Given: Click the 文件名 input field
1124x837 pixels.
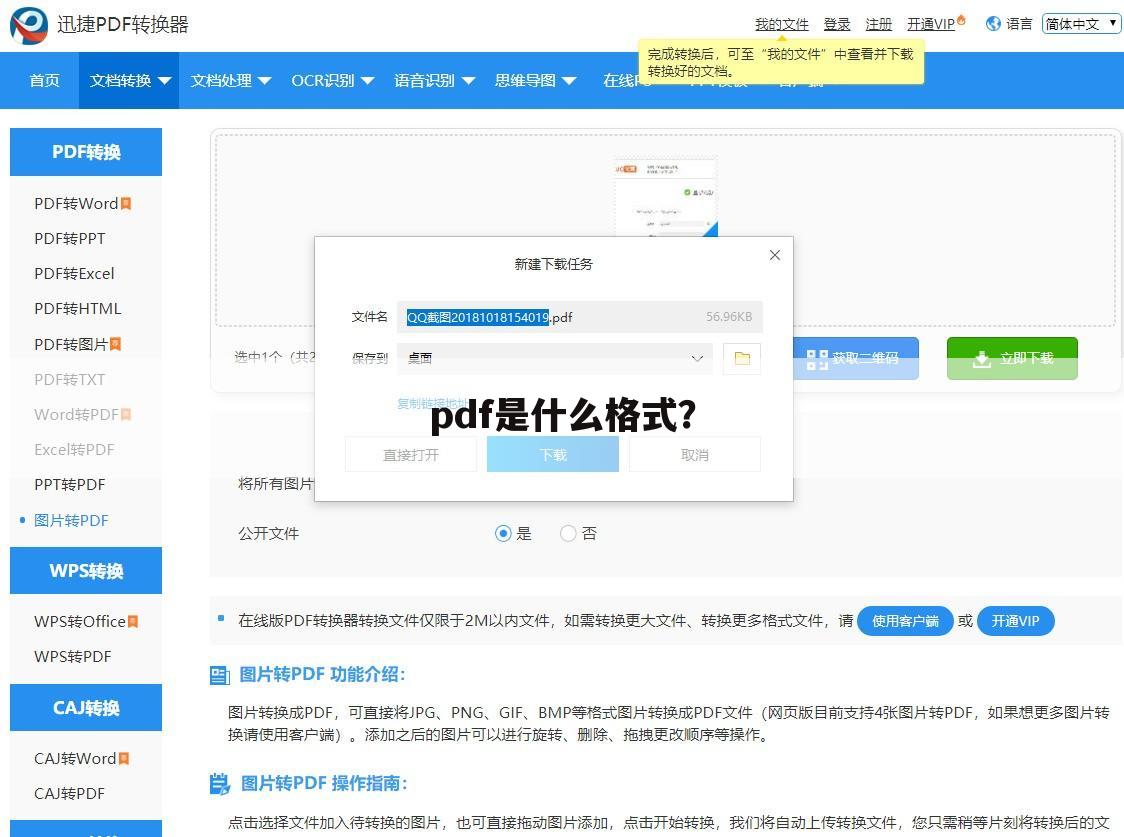Looking at the screenshot, I should tap(580, 317).
